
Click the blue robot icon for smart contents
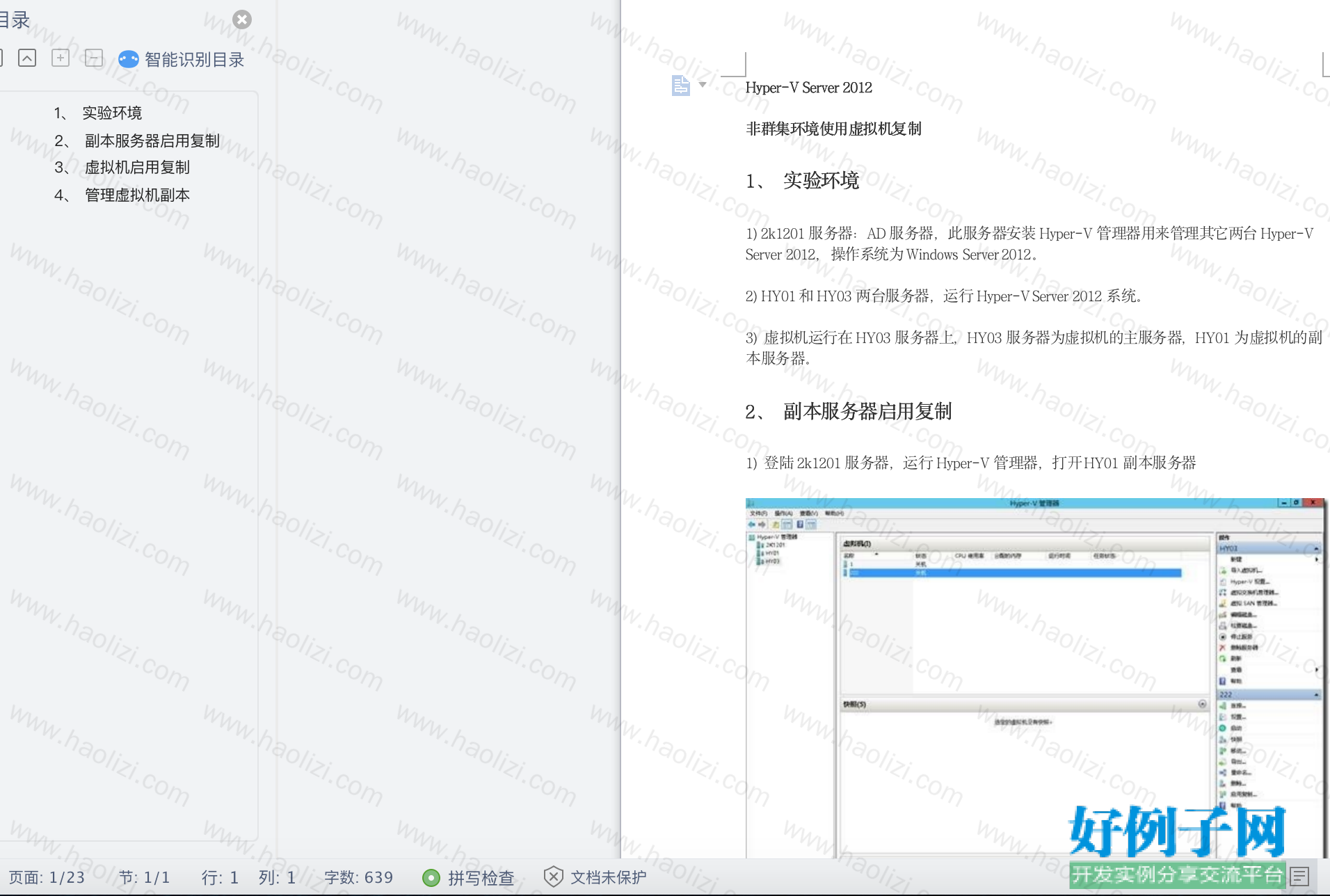click(x=129, y=59)
